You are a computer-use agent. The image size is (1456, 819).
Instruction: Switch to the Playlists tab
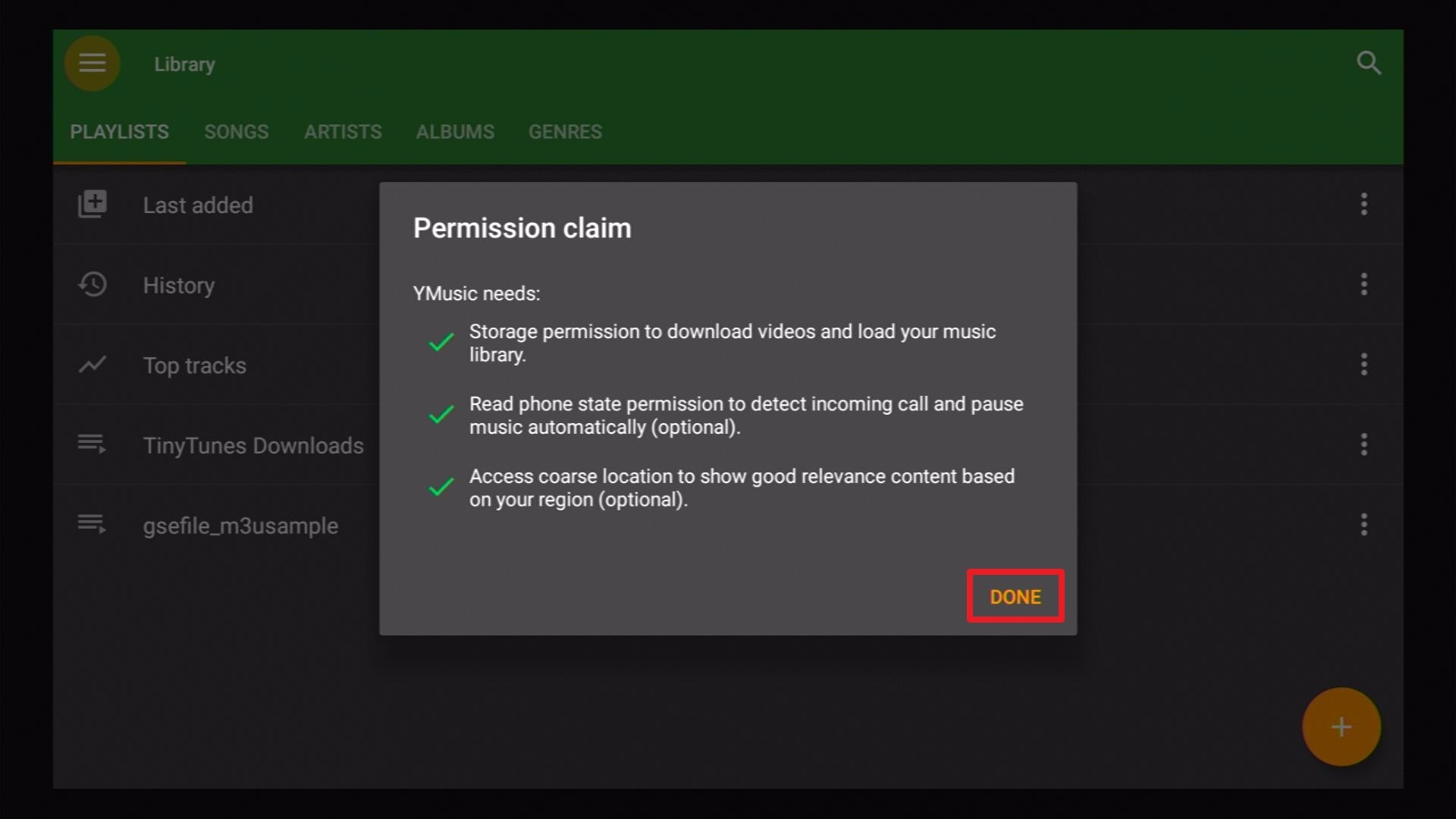(x=120, y=132)
